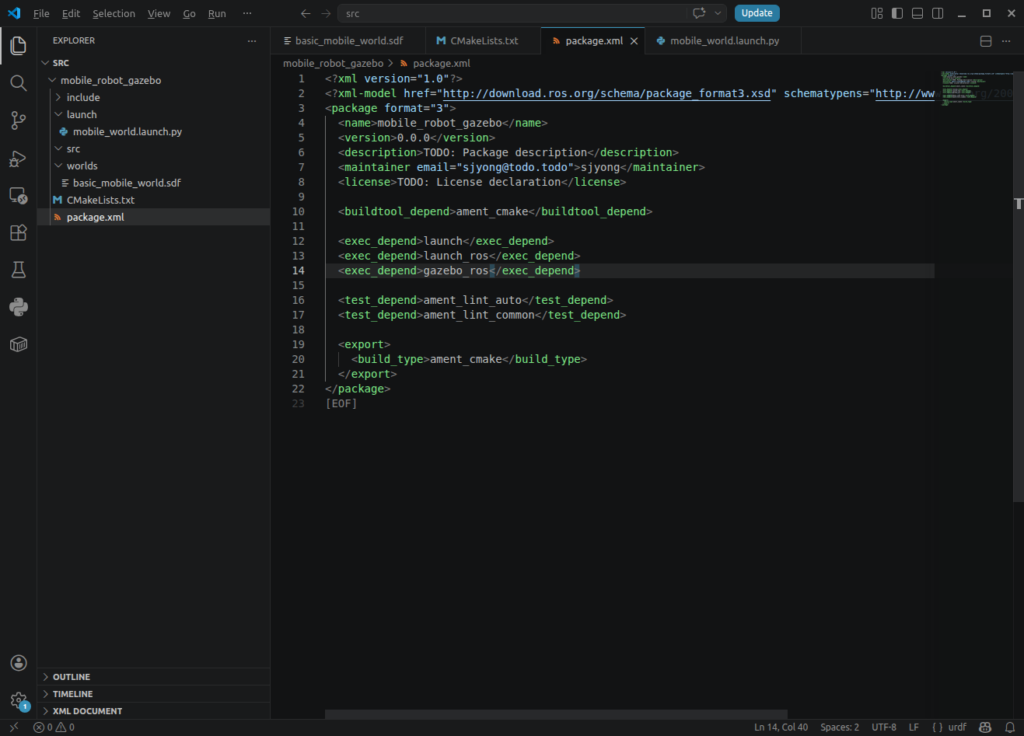
Task: Open the package_format3.xsd schema link
Action: click(x=607, y=93)
